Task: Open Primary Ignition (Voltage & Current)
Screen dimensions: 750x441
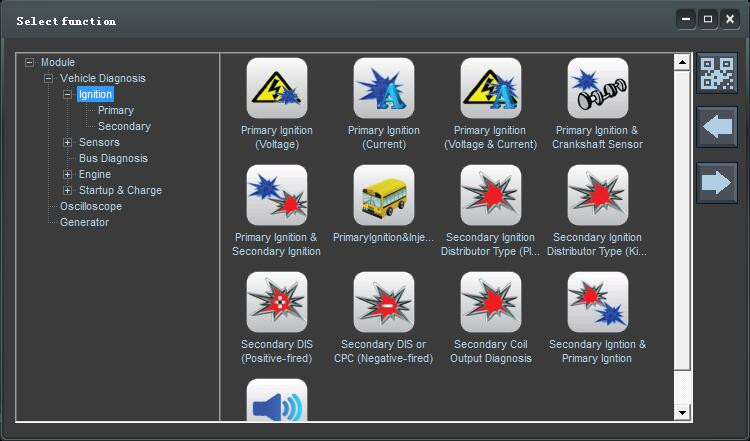Action: 491,88
